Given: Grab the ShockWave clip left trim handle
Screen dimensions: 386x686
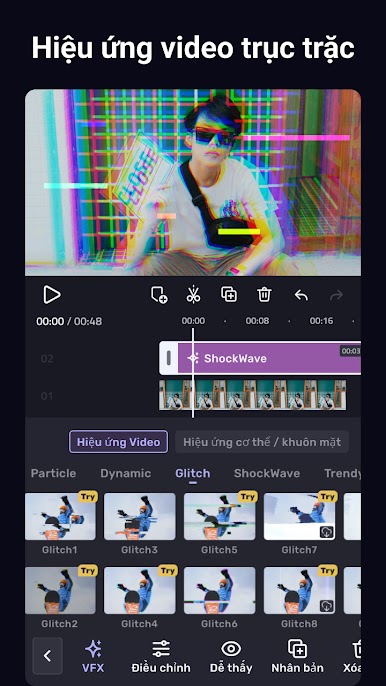Looking at the screenshot, I should tap(168, 358).
